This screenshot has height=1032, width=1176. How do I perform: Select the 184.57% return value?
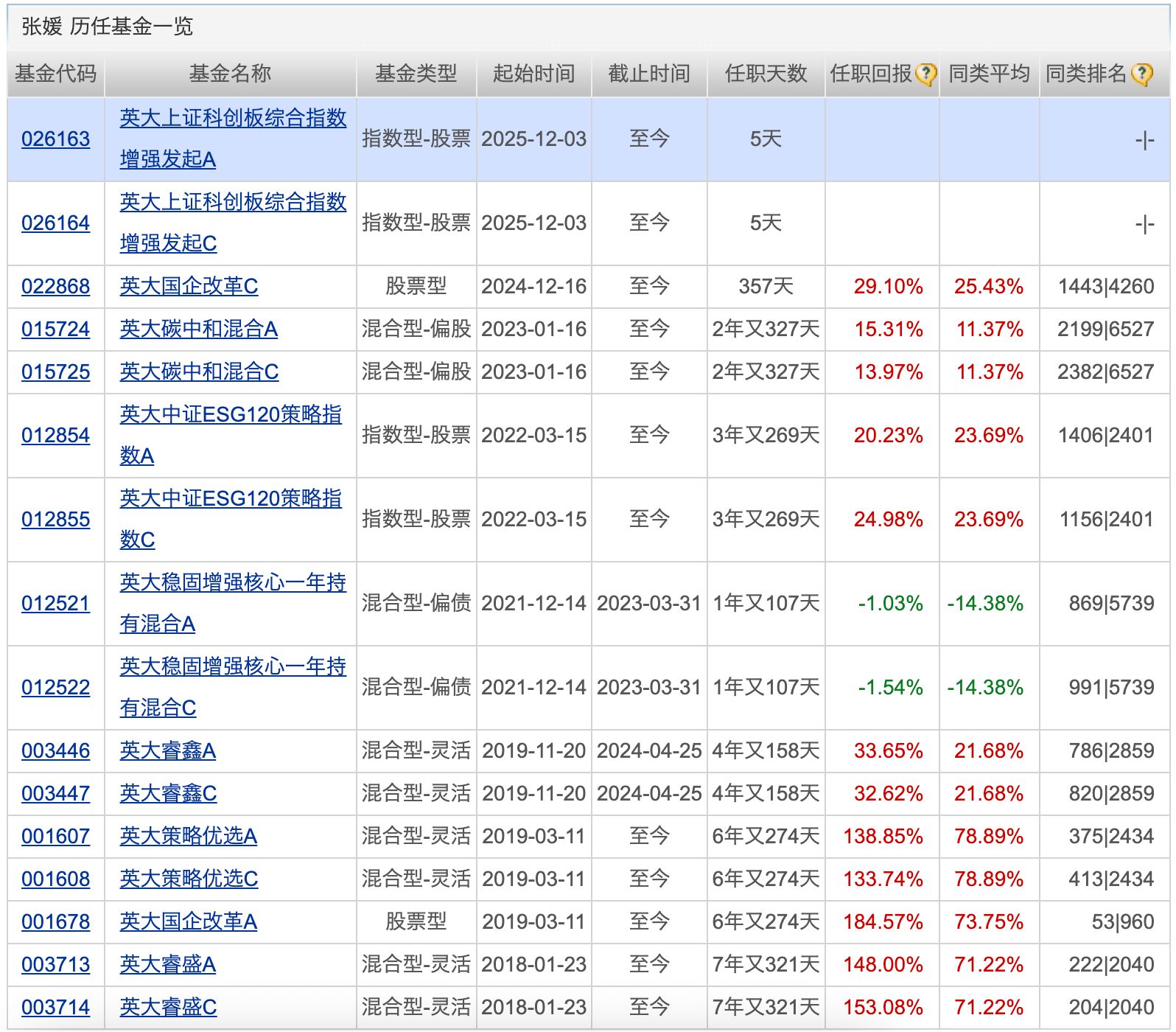(883, 921)
